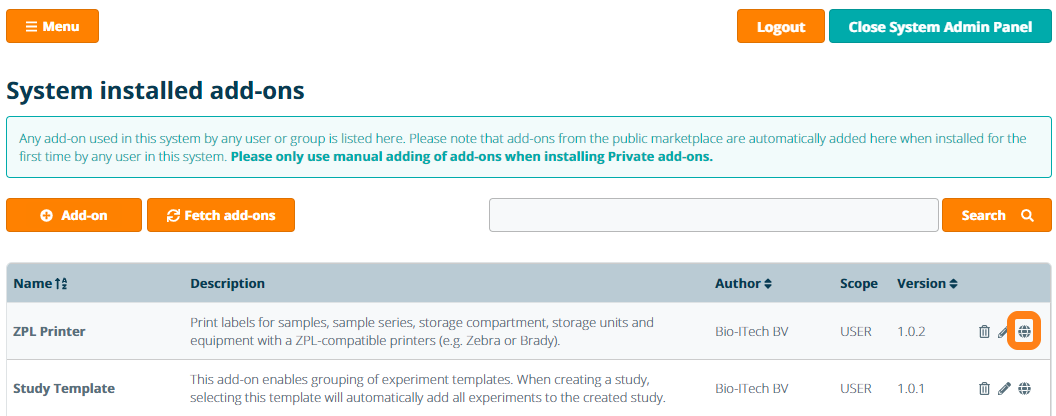Click the Logout button

(x=780, y=27)
